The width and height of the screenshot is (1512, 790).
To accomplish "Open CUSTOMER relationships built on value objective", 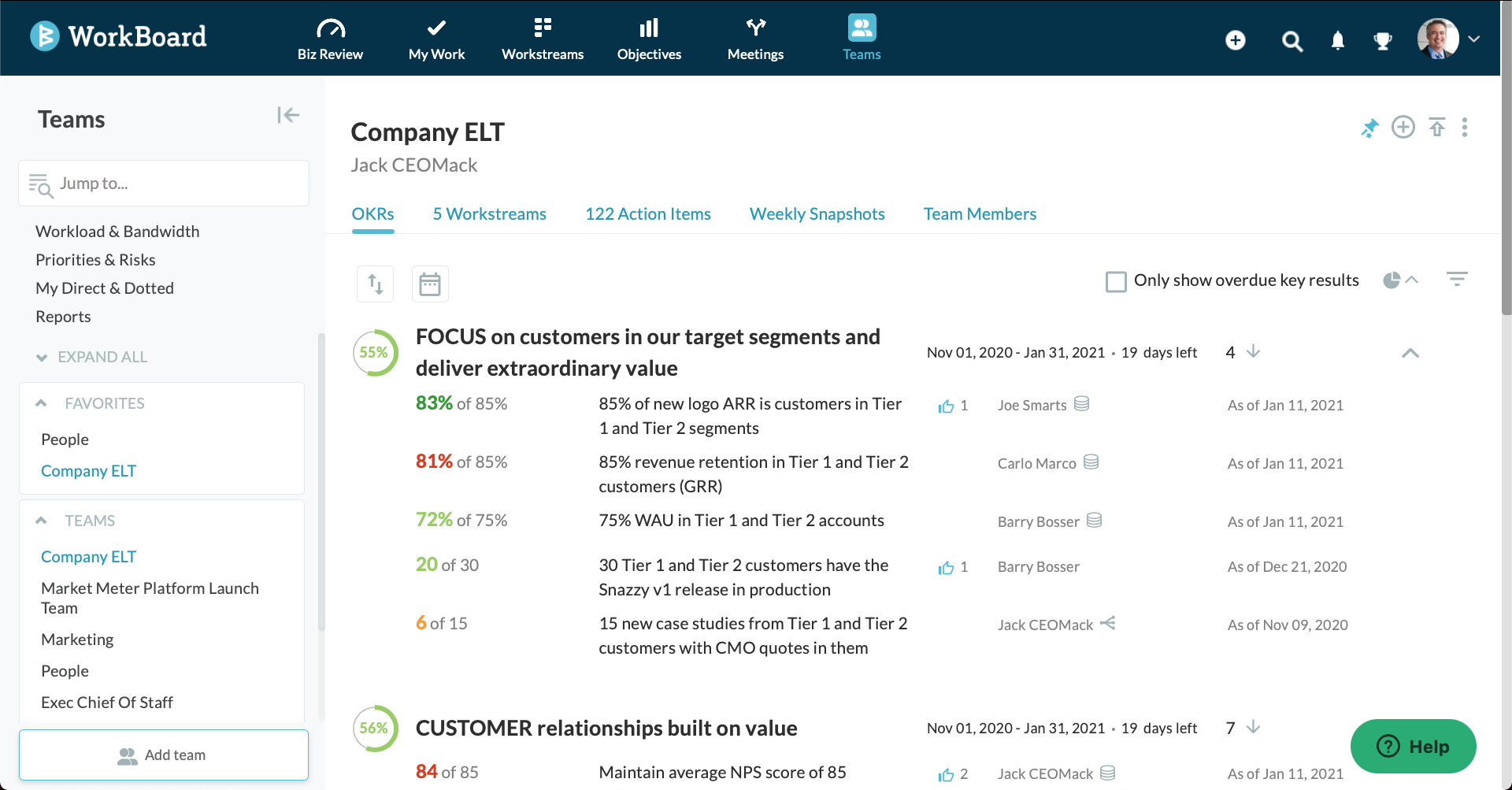I will [x=606, y=729].
